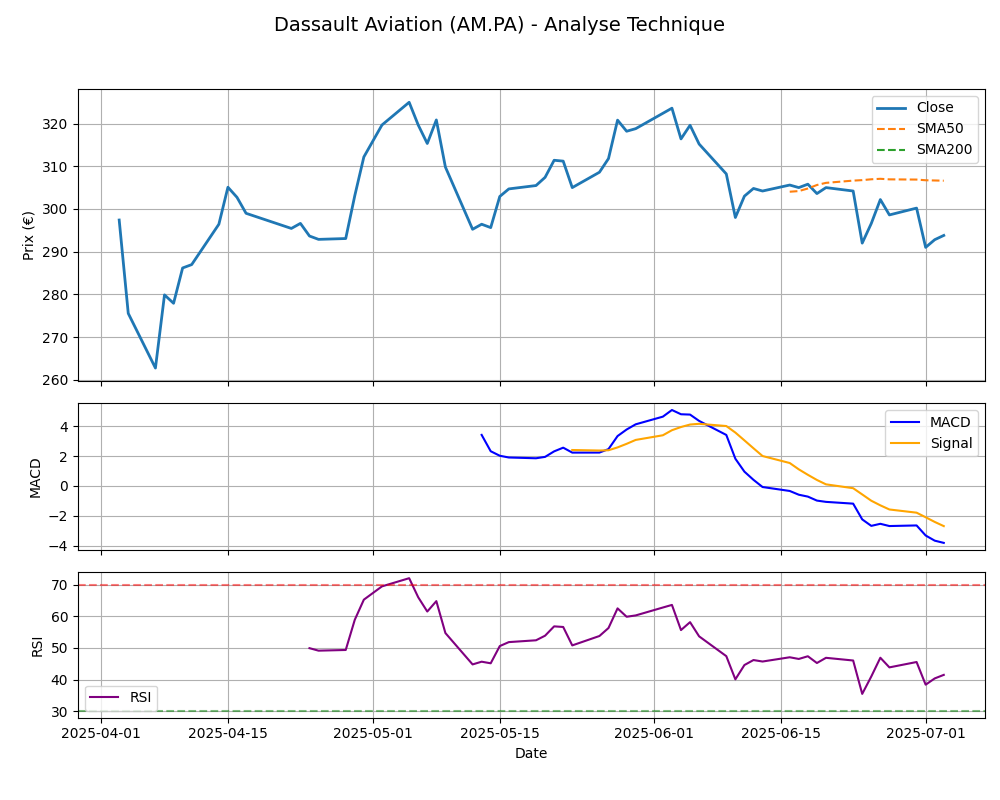Click the "2025-06-15" date tick label
This screenshot has width=1000, height=800.
click(x=781, y=733)
